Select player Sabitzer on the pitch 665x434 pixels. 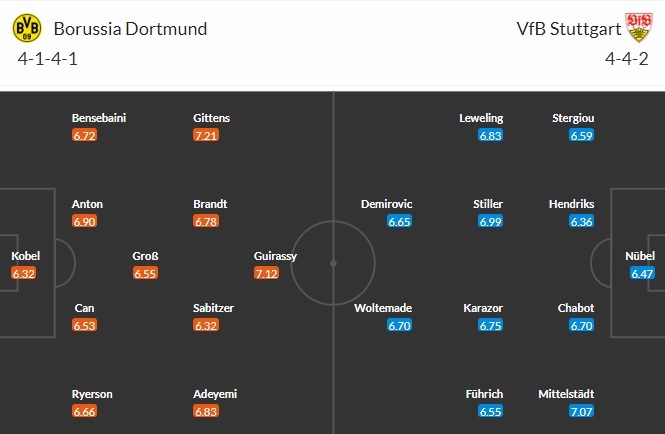pos(213,308)
